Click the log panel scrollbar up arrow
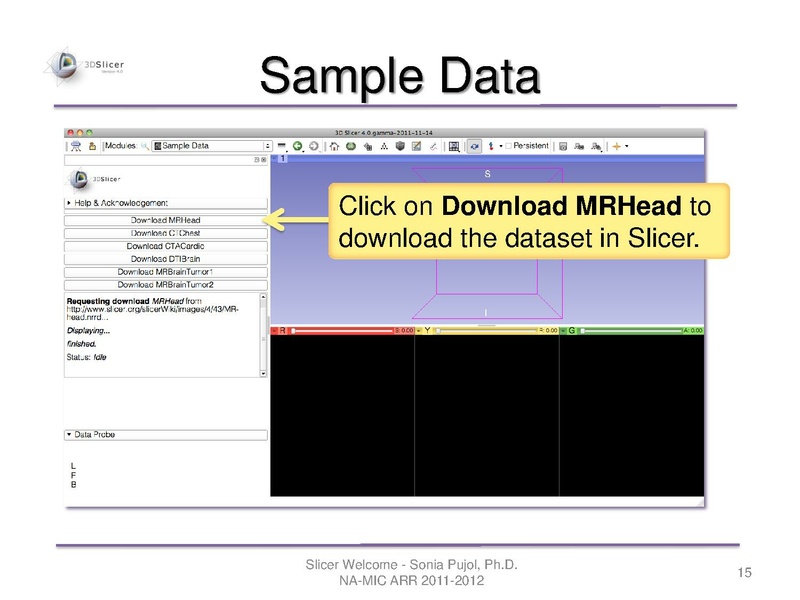 [x=263, y=296]
